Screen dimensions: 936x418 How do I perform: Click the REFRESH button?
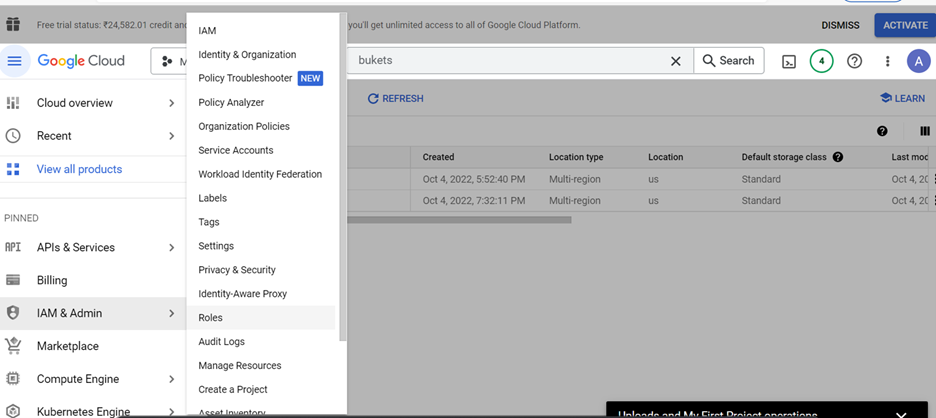[396, 99]
